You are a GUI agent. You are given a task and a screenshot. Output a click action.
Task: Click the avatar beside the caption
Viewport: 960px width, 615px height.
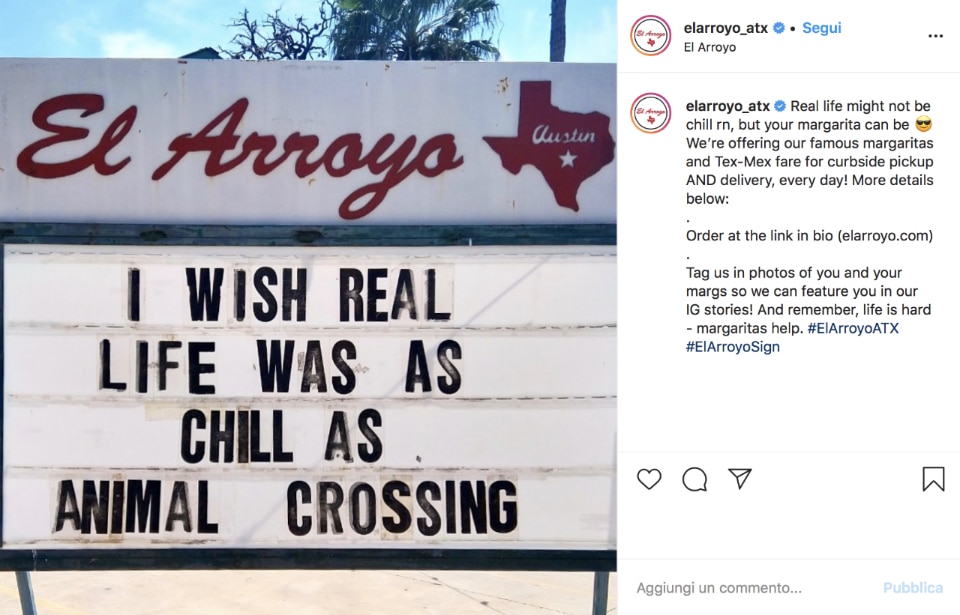(651, 113)
